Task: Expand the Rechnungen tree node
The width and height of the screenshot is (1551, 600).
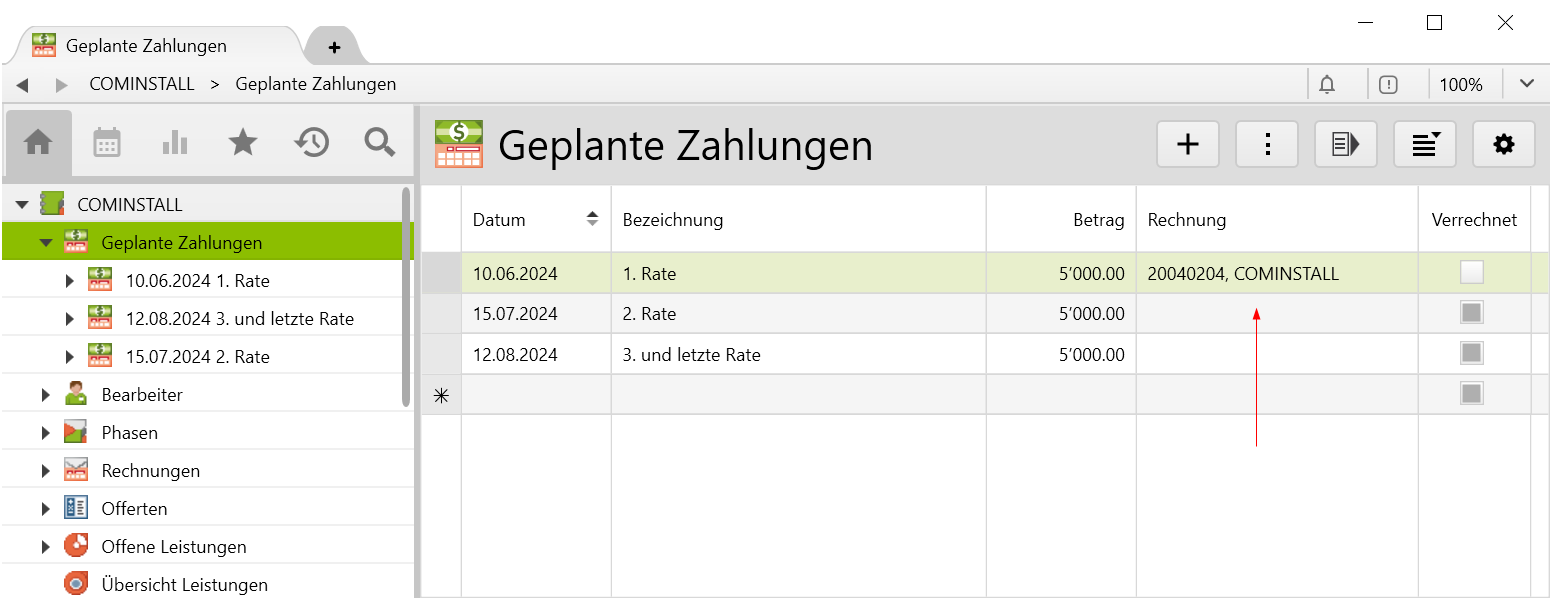Action: (x=45, y=471)
